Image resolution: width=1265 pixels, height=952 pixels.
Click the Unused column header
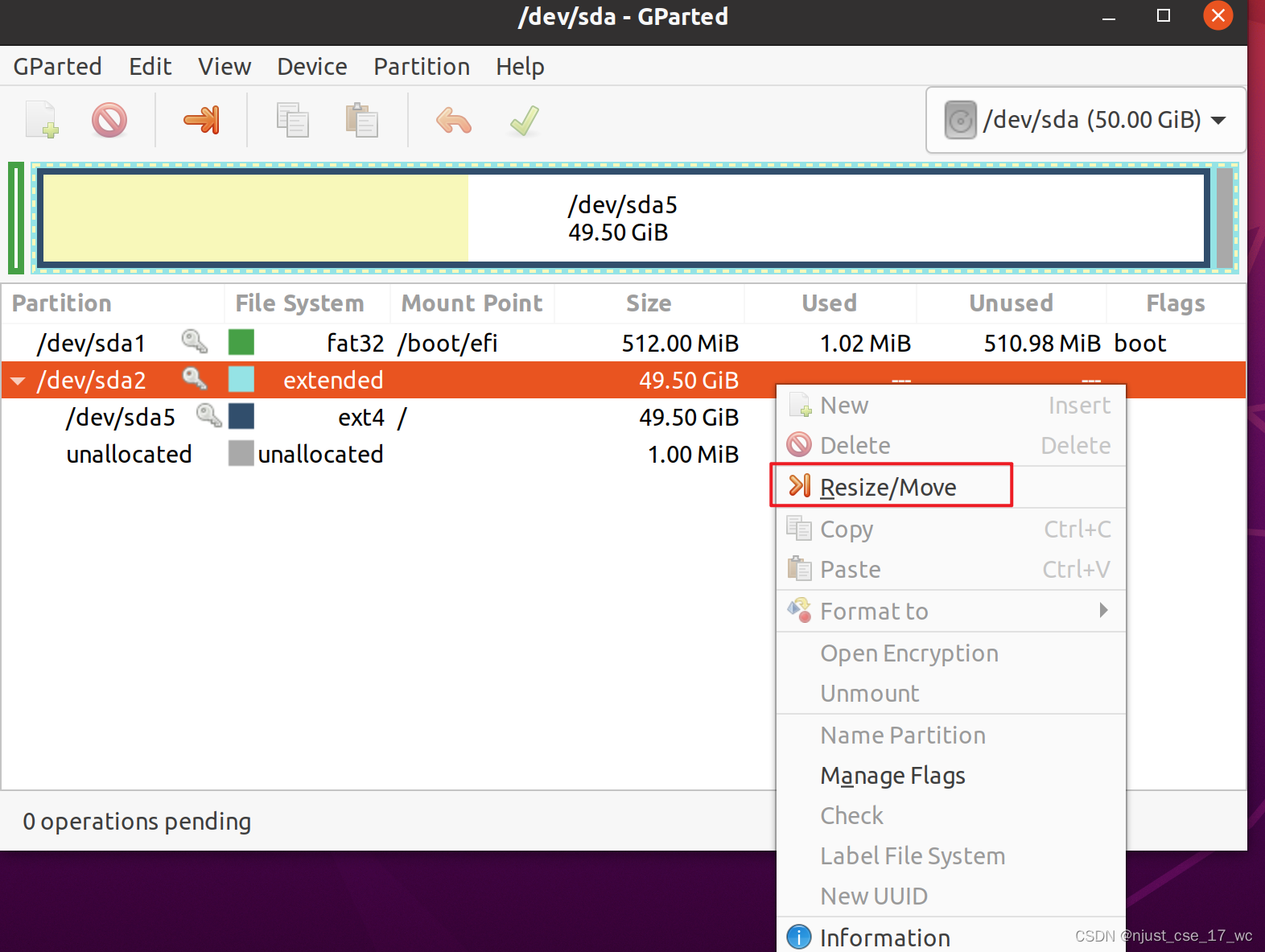[x=1012, y=303]
